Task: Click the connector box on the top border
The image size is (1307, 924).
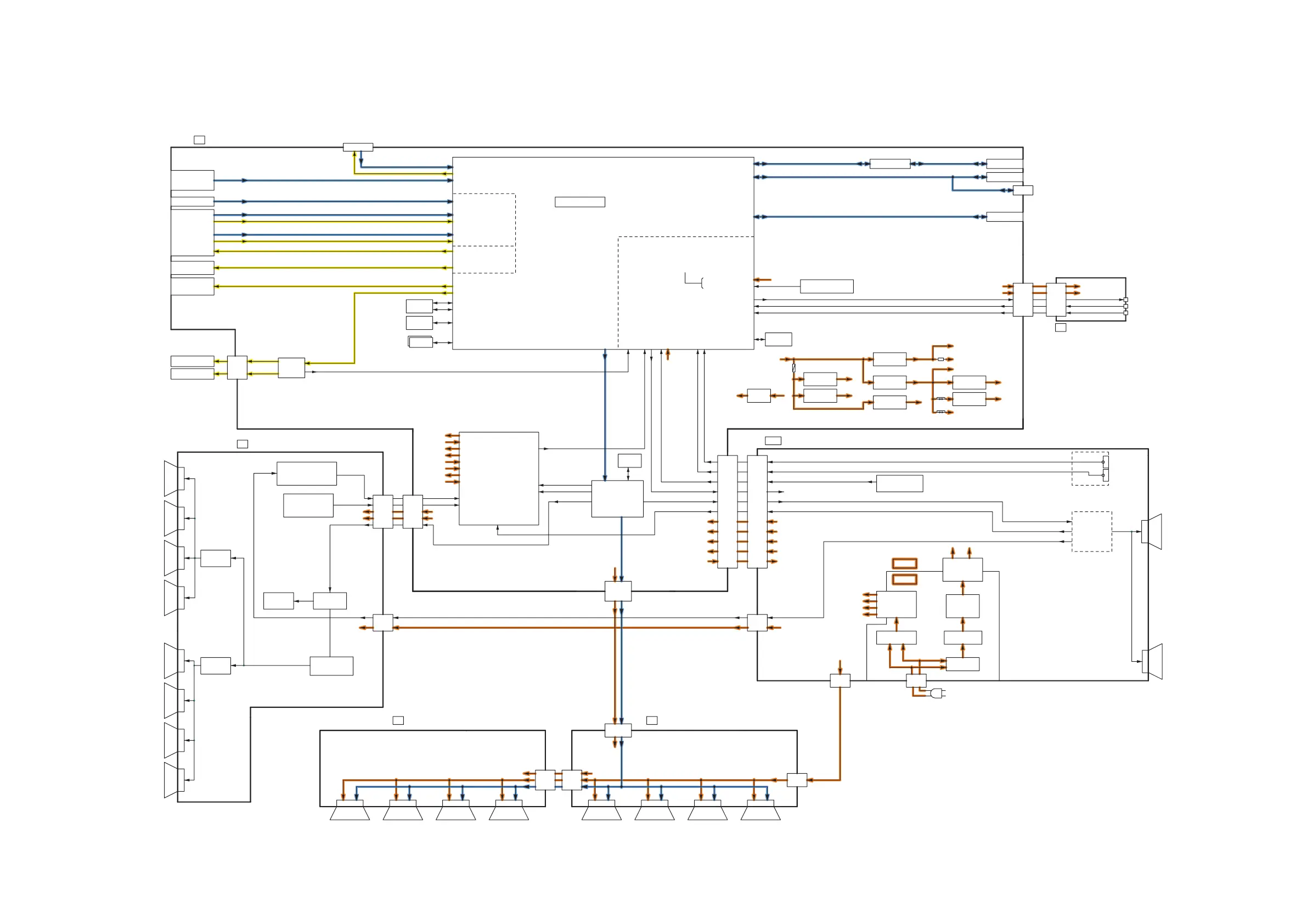Action: tap(358, 148)
